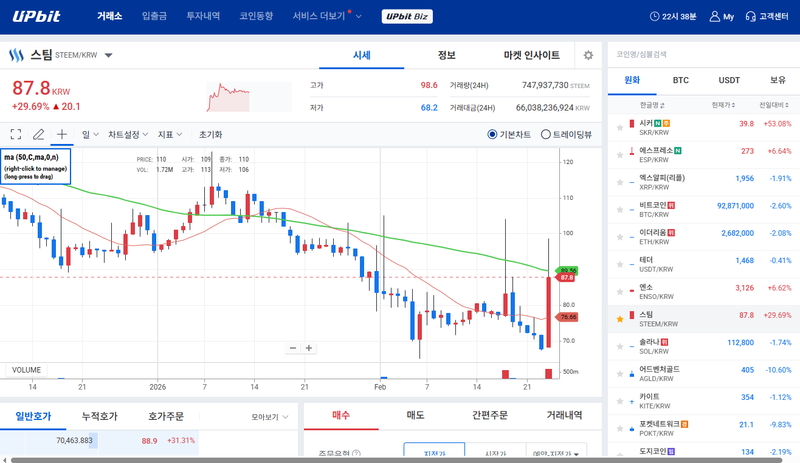Click the 초기화 reset button
The height and width of the screenshot is (463, 800).
210,134
